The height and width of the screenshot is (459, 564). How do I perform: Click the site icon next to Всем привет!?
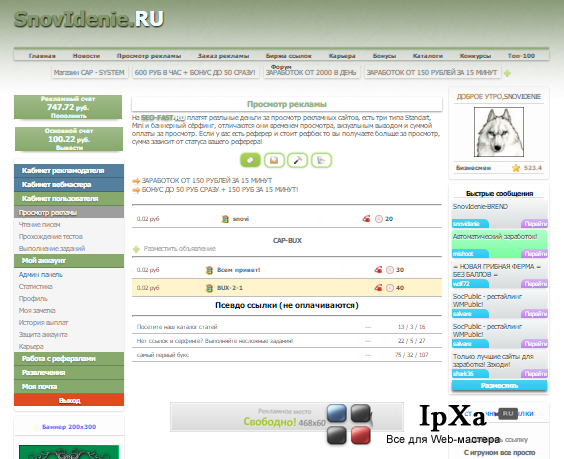(x=209, y=270)
